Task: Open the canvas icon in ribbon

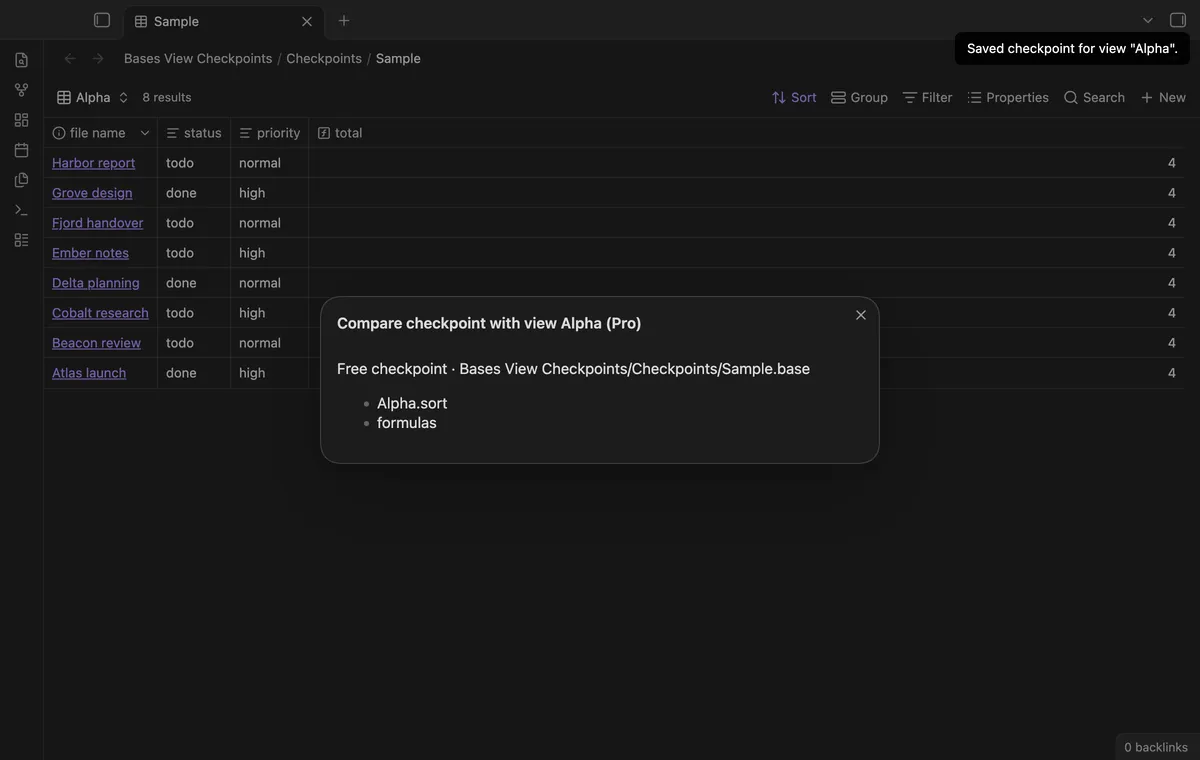Action: click(21, 120)
